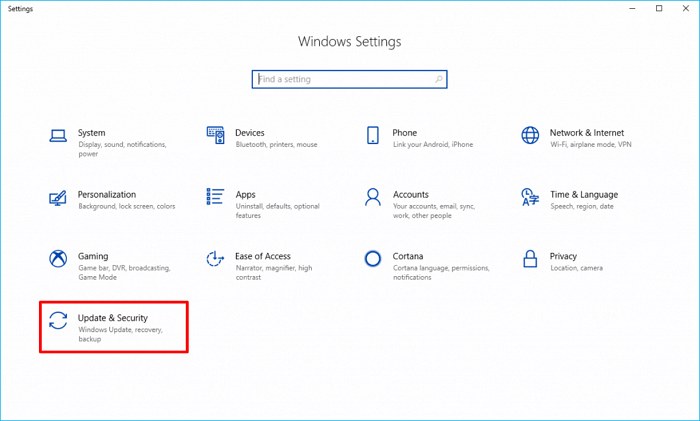Select the Privacy padlock icon

click(530, 258)
